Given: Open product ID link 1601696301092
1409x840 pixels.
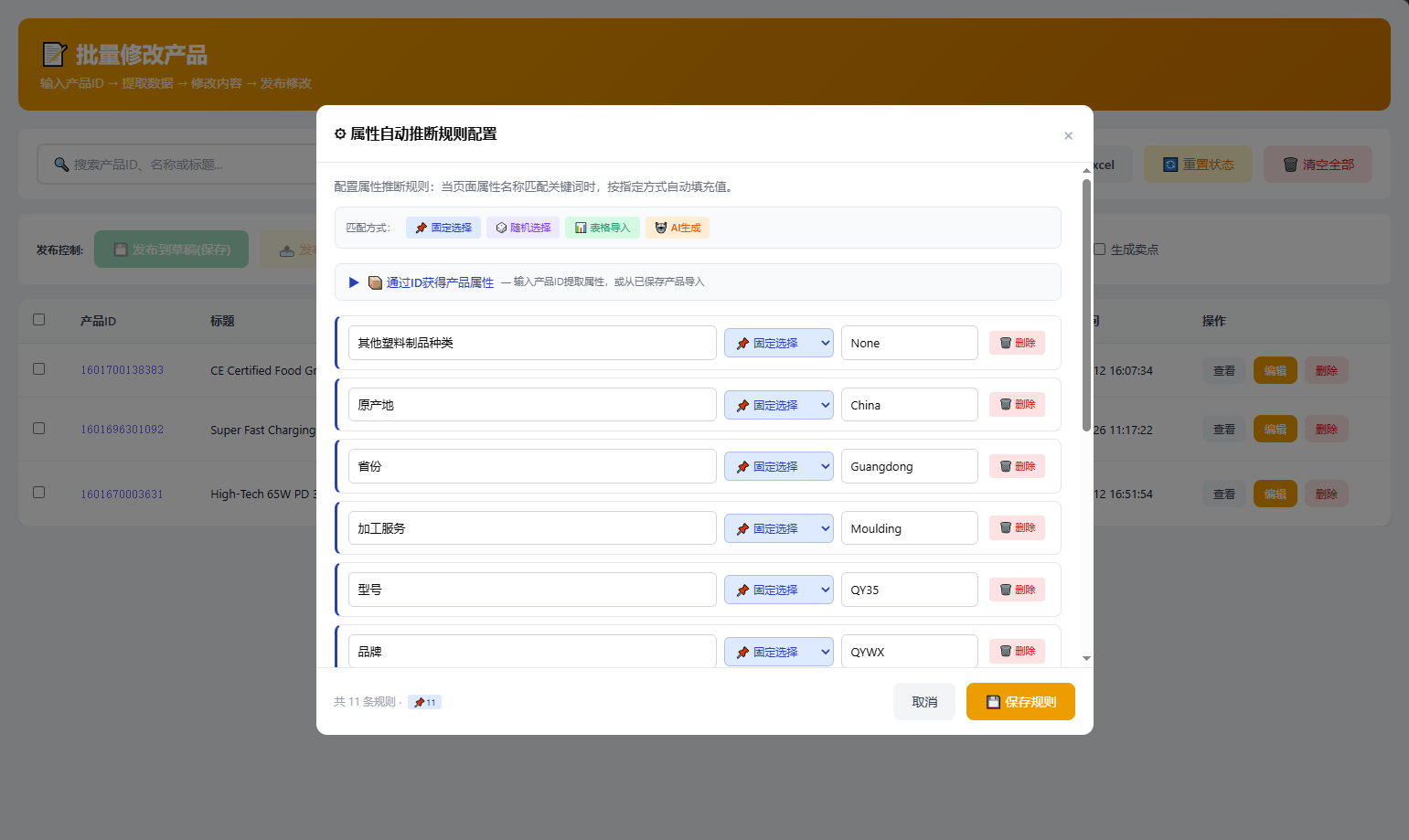Looking at the screenshot, I should [122, 430].
